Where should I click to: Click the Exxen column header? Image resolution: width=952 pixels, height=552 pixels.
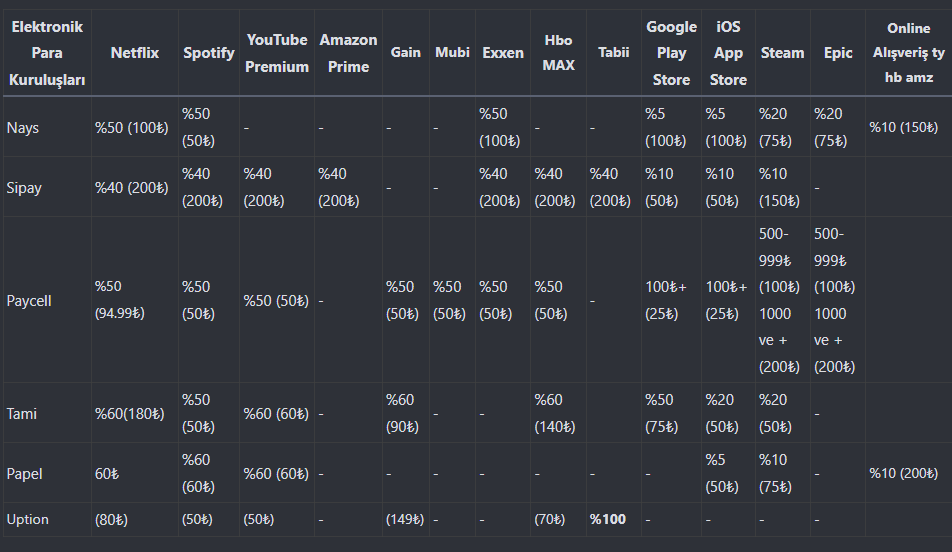coord(503,53)
